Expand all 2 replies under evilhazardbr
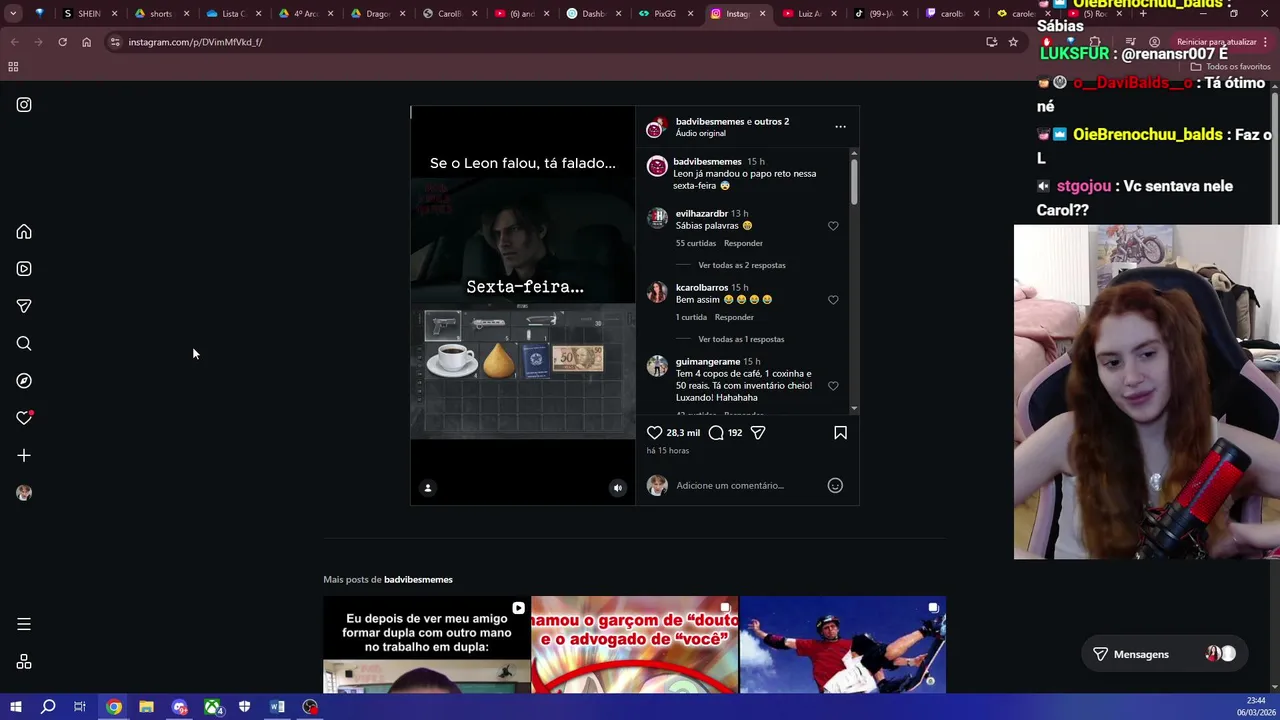The width and height of the screenshot is (1280, 720). coord(742,265)
